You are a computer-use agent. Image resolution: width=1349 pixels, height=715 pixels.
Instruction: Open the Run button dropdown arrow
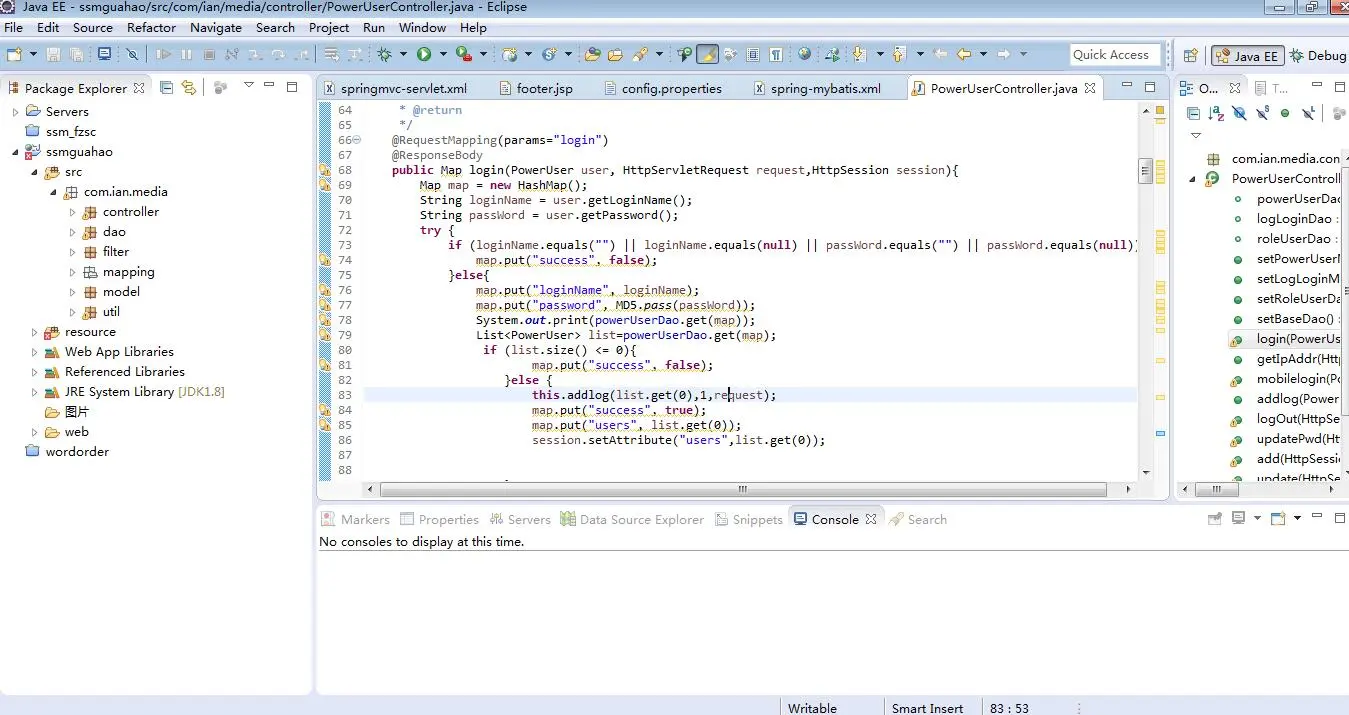click(x=441, y=54)
